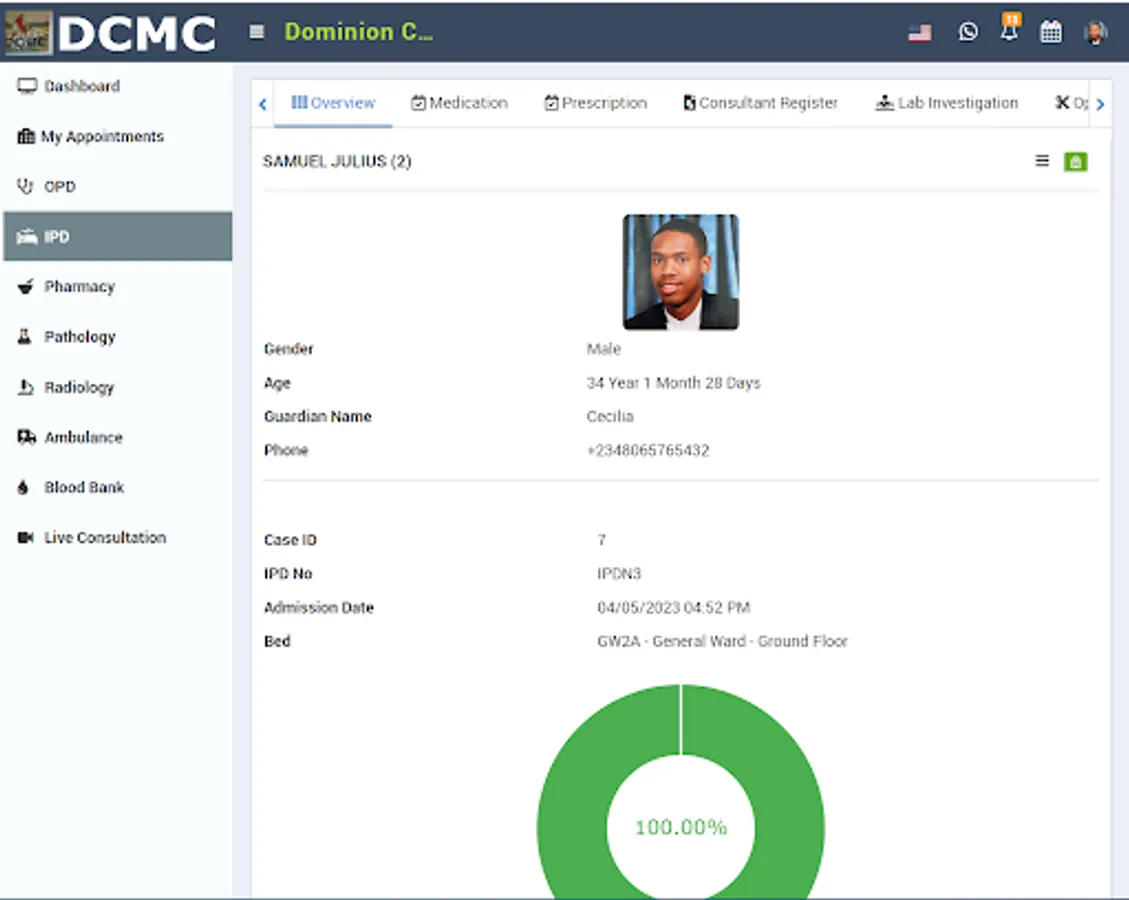Click the Pathology flask icon
The image size is (1129, 900).
tap(24, 336)
